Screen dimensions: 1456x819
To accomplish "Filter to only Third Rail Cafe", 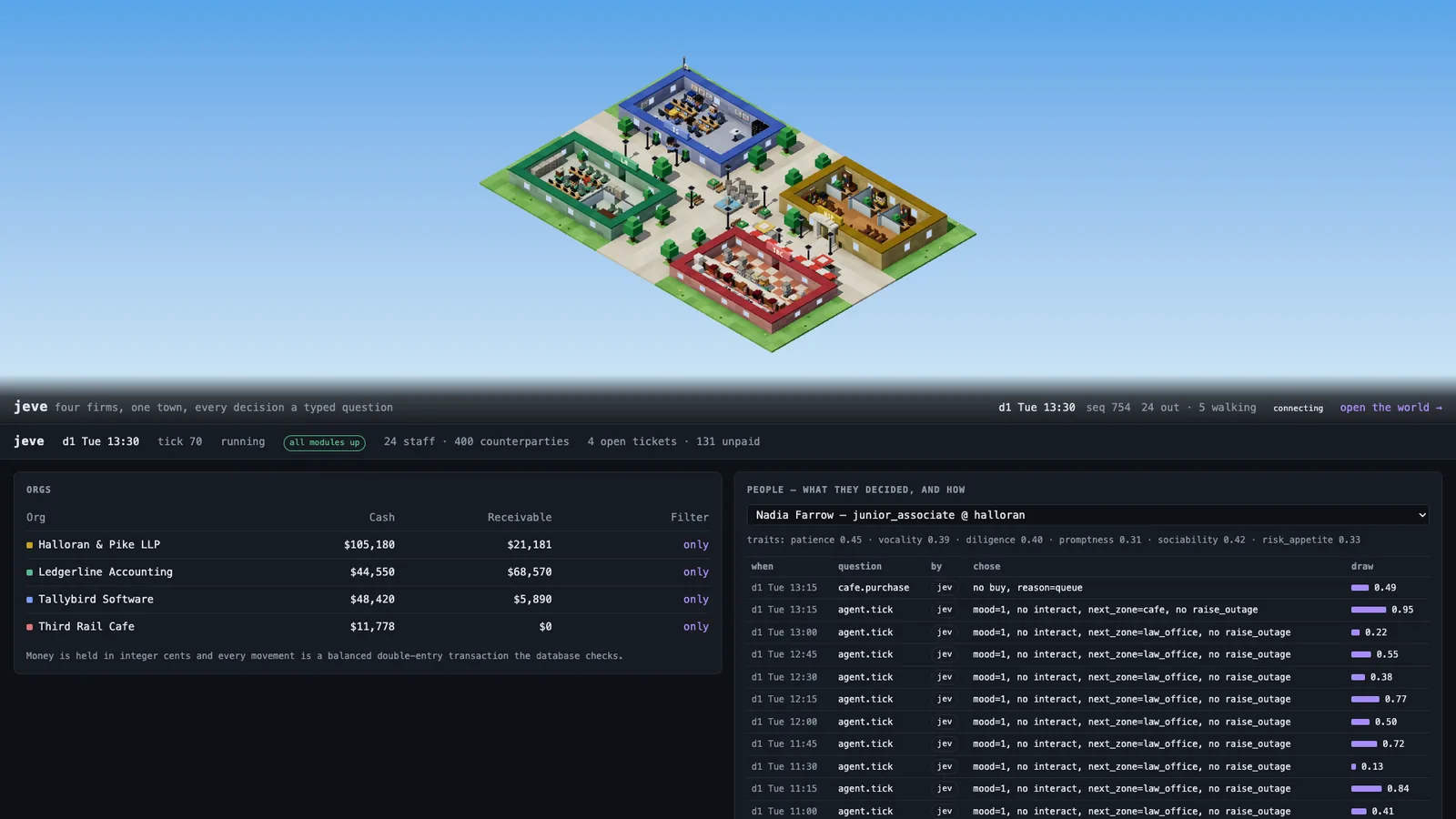I will (695, 627).
